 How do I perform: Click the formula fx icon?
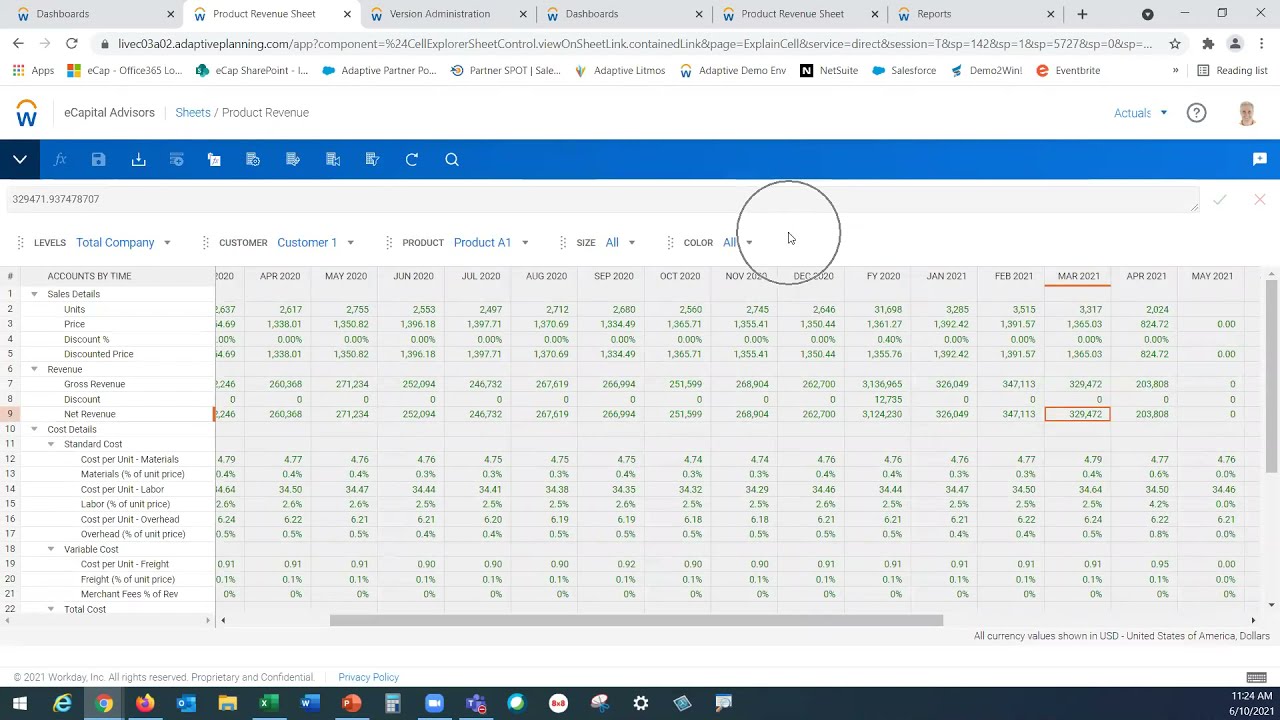pos(60,159)
